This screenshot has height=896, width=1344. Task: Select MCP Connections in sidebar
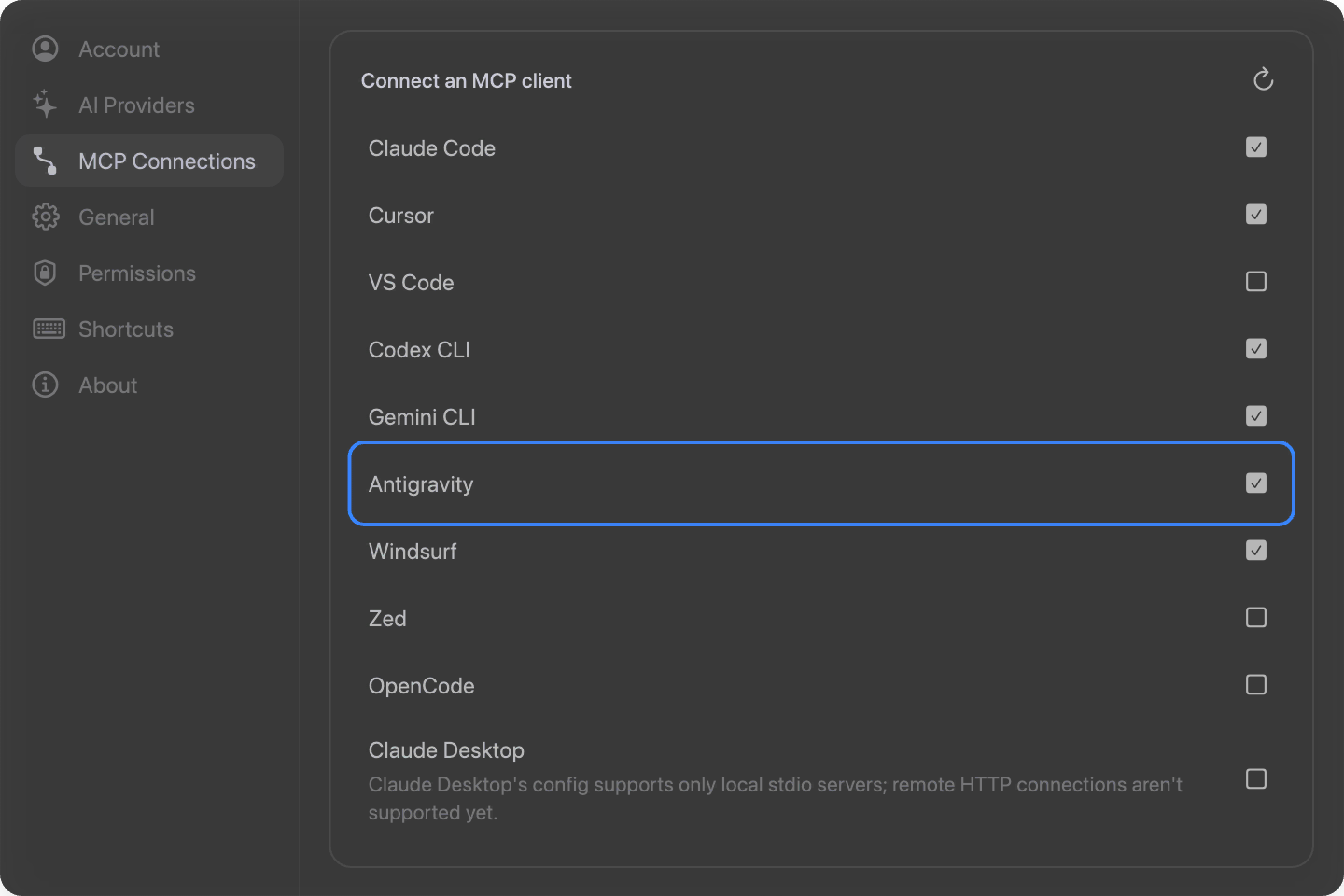(x=149, y=161)
